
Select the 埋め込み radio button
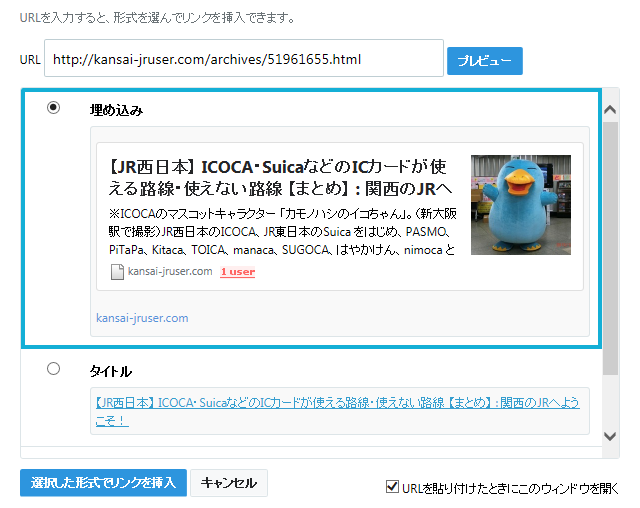[x=53, y=108]
